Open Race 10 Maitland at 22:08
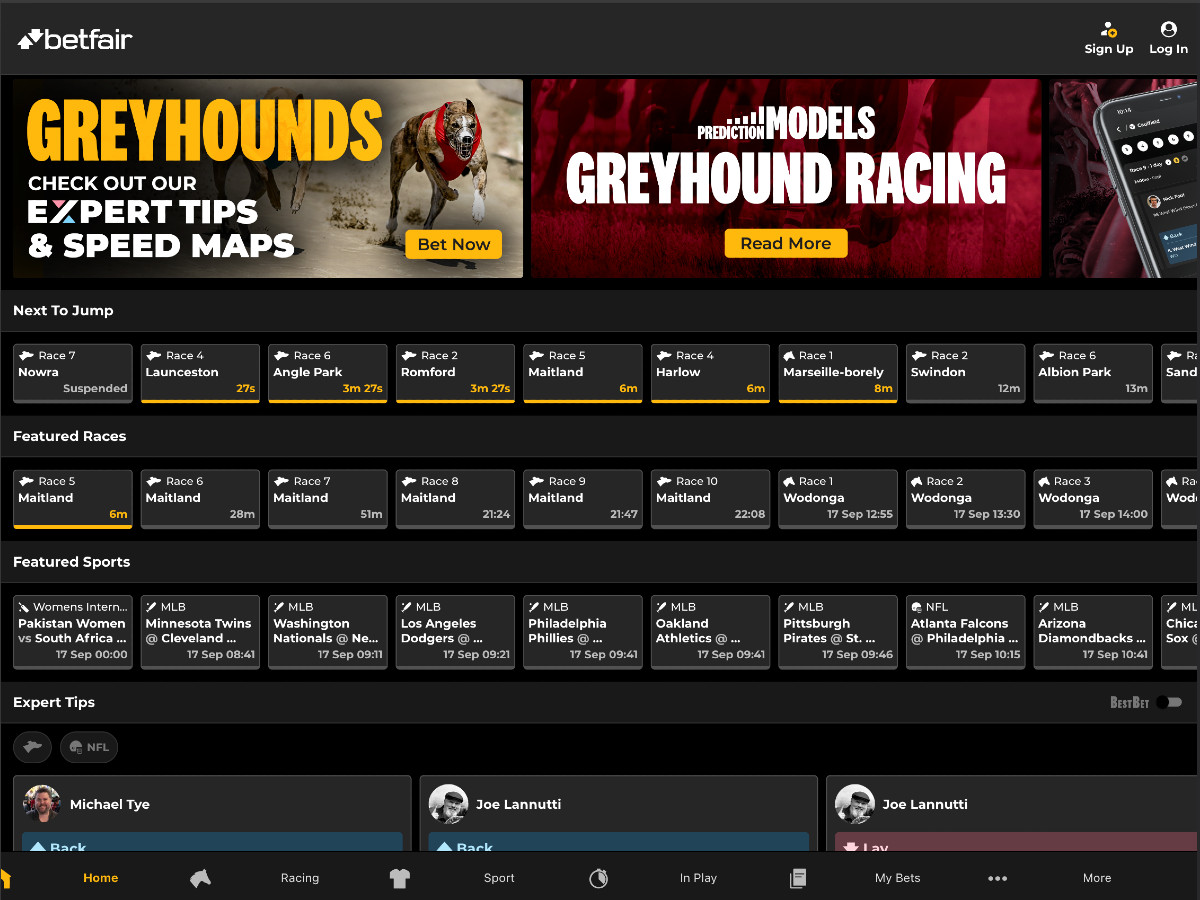This screenshot has height=900, width=1200. tap(710, 499)
